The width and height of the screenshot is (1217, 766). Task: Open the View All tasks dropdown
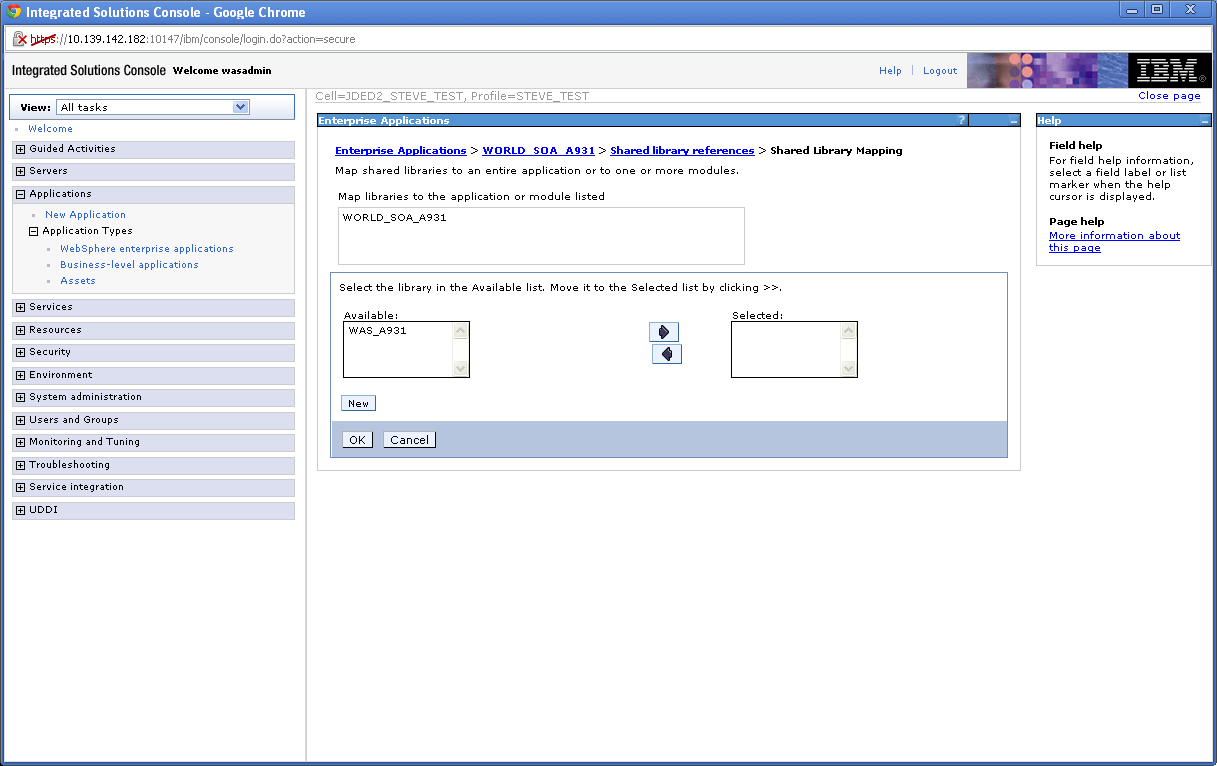pyautogui.click(x=153, y=107)
